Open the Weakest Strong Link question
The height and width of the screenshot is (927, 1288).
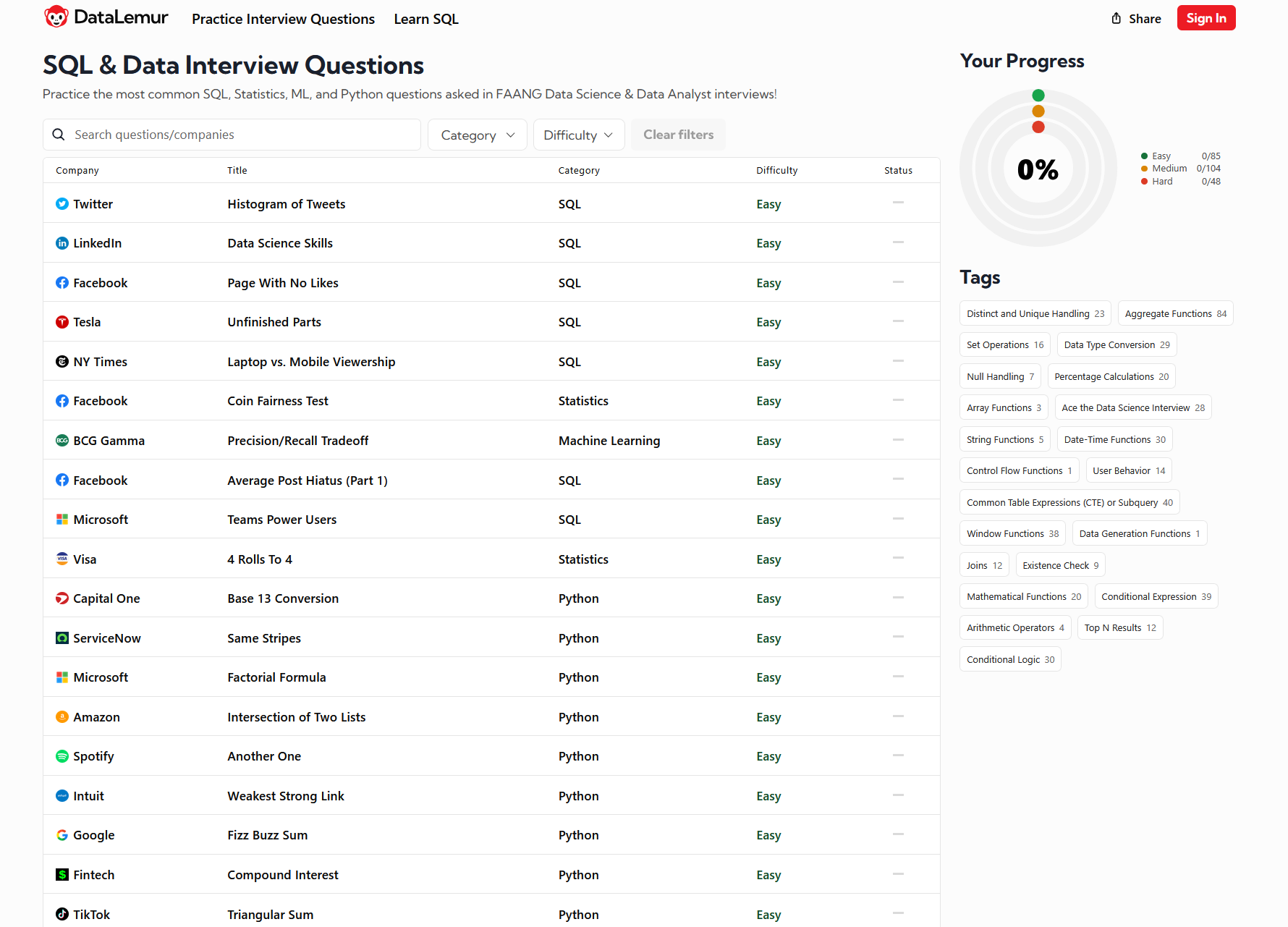[x=286, y=796]
